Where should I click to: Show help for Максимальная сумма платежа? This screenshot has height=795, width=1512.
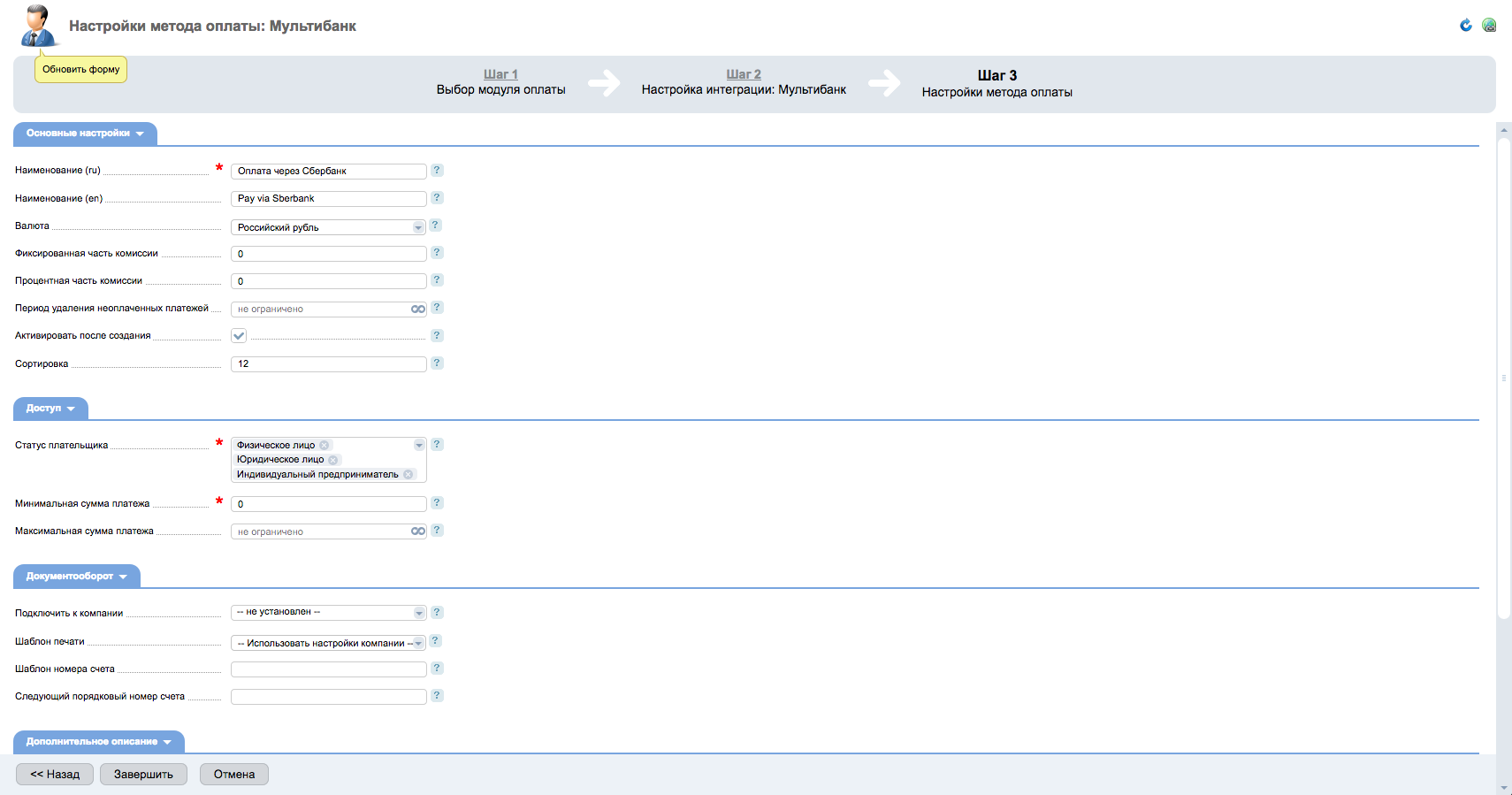pos(437,530)
